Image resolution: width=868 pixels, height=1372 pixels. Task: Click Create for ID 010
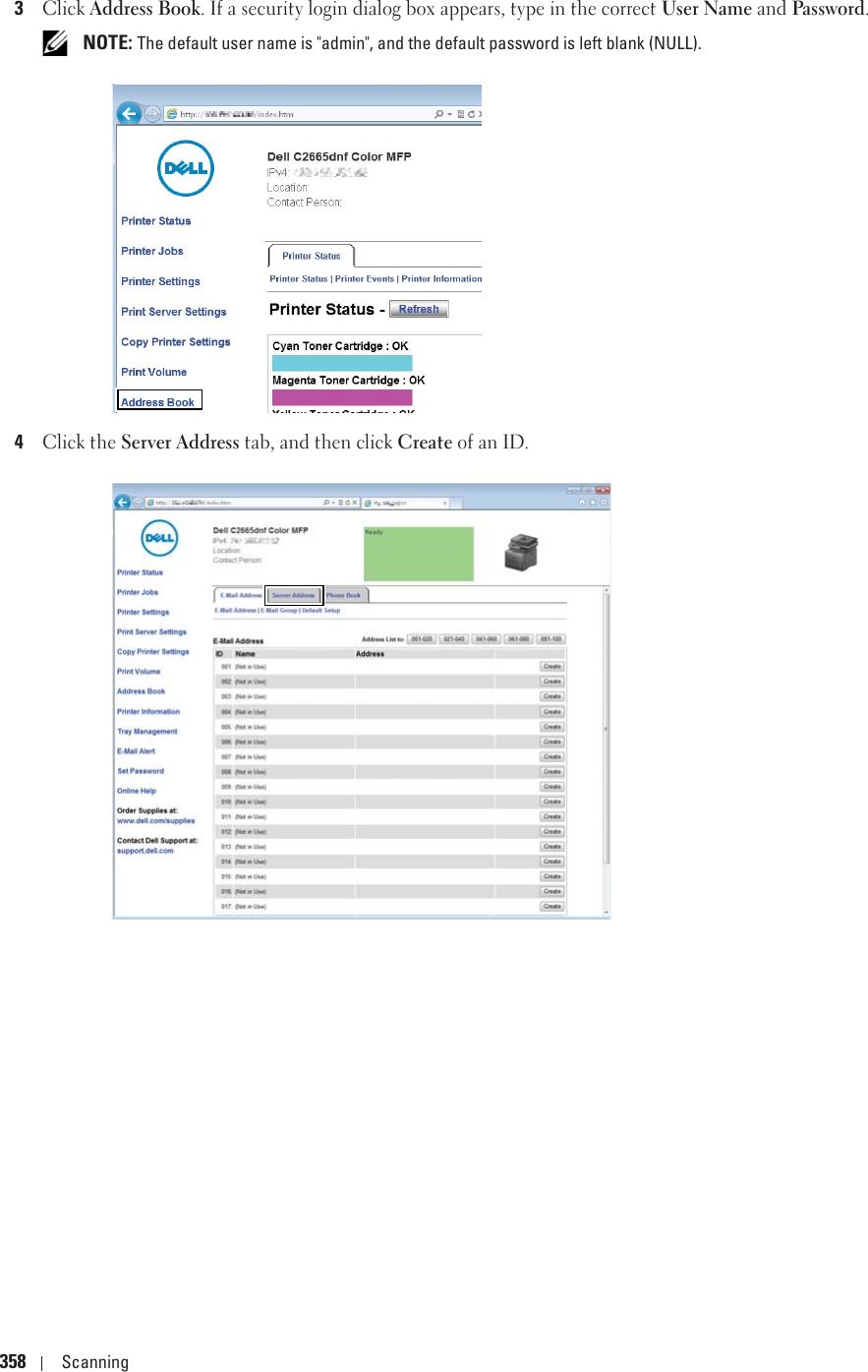click(552, 802)
